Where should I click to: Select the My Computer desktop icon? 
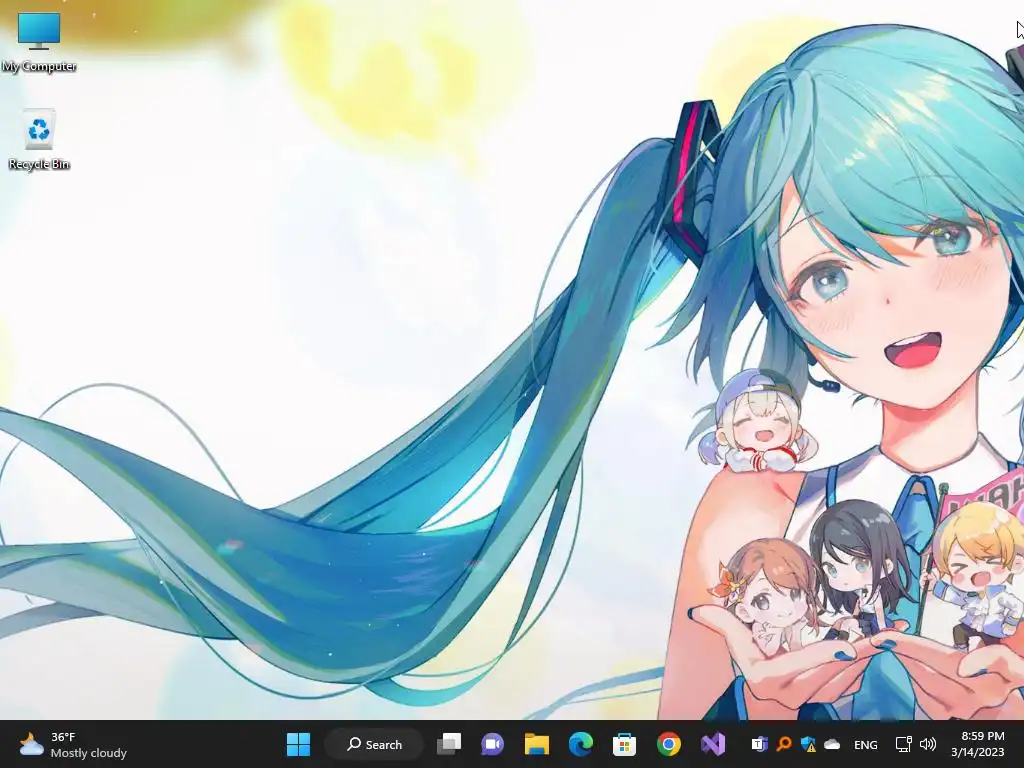[39, 41]
